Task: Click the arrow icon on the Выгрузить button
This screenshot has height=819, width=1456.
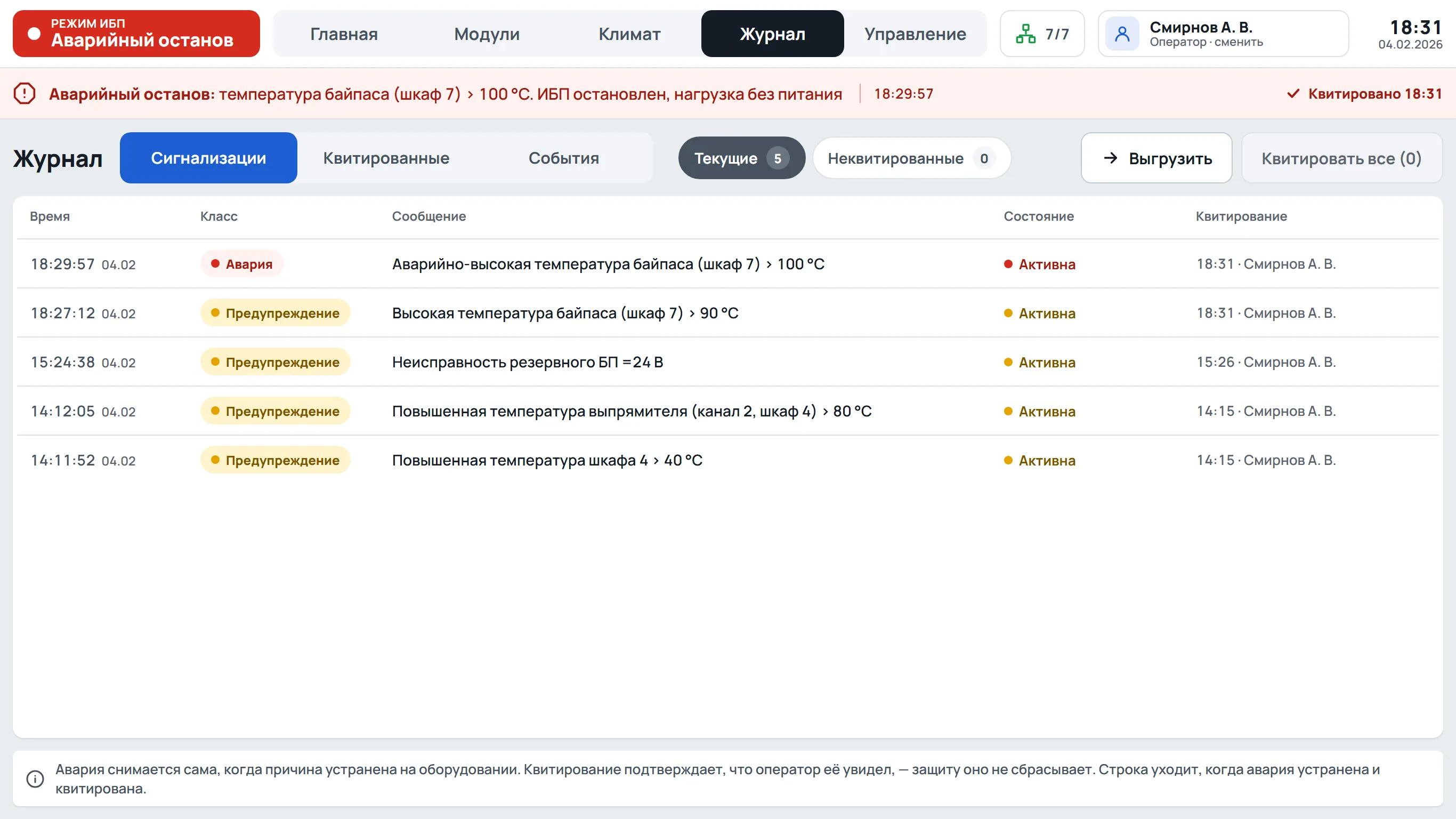Action: click(1111, 158)
